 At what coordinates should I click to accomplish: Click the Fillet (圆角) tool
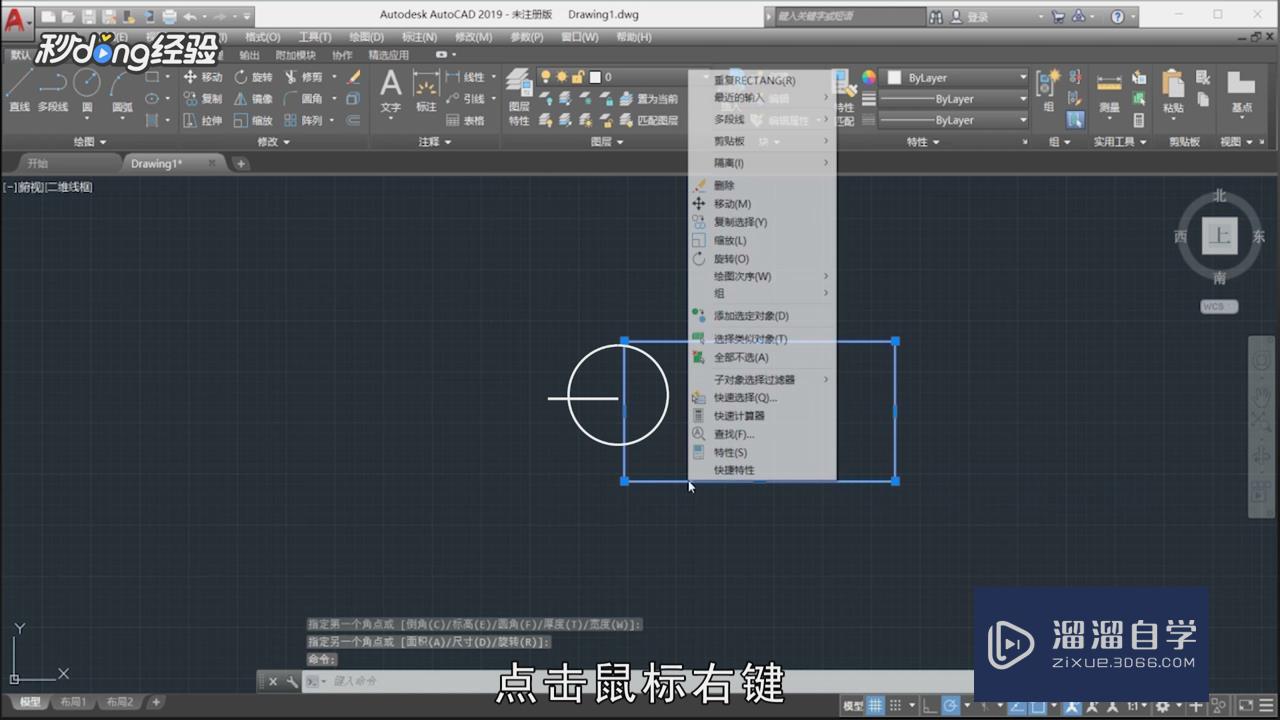pos(304,99)
